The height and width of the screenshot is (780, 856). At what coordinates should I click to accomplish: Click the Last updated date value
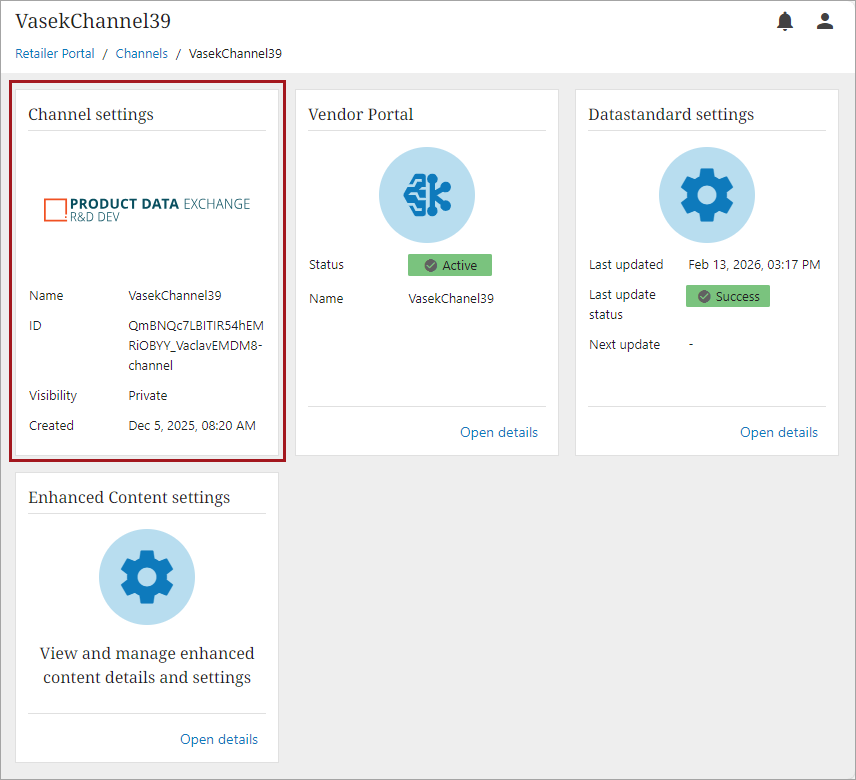[754, 265]
